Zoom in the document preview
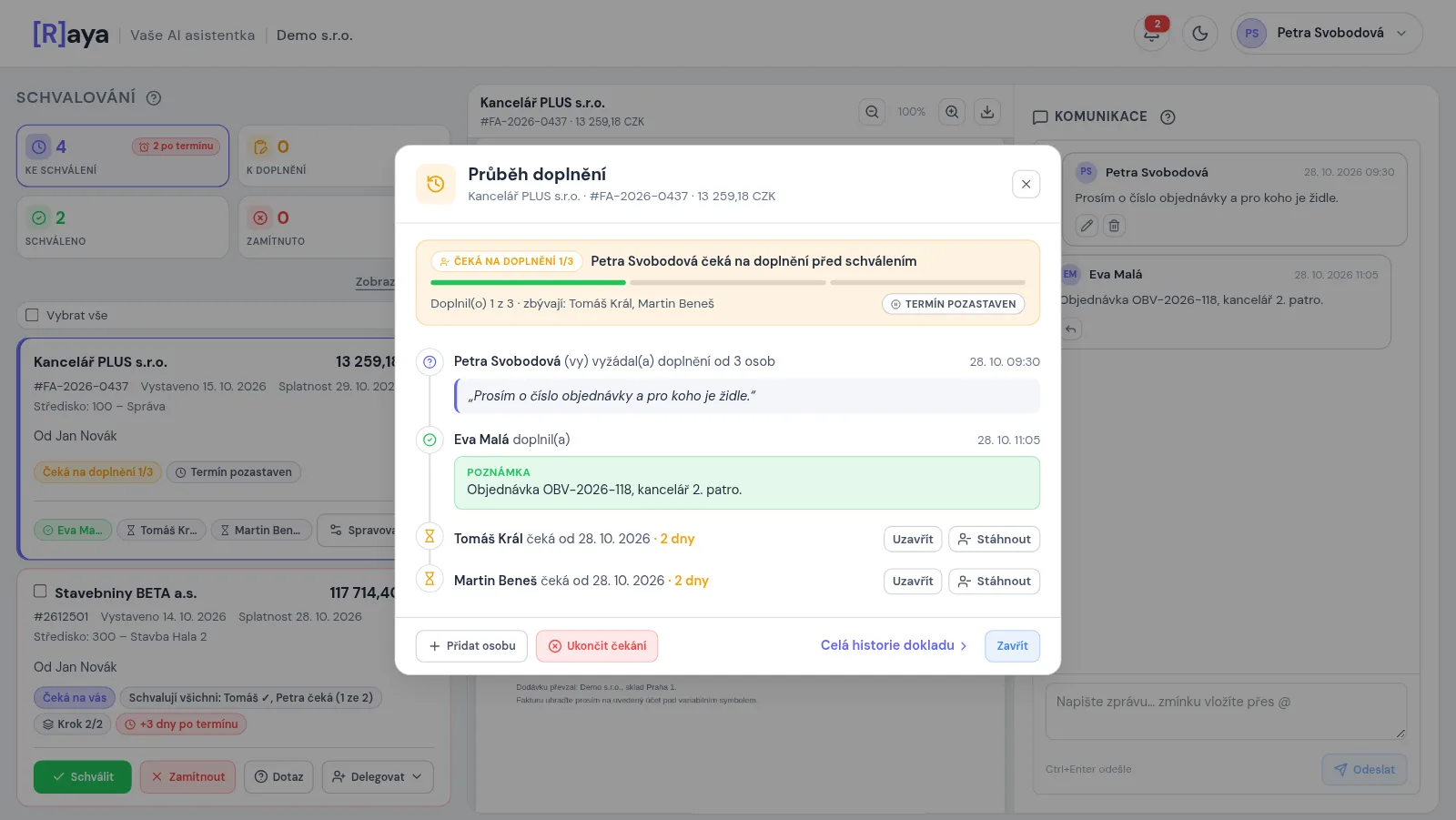 [x=952, y=112]
